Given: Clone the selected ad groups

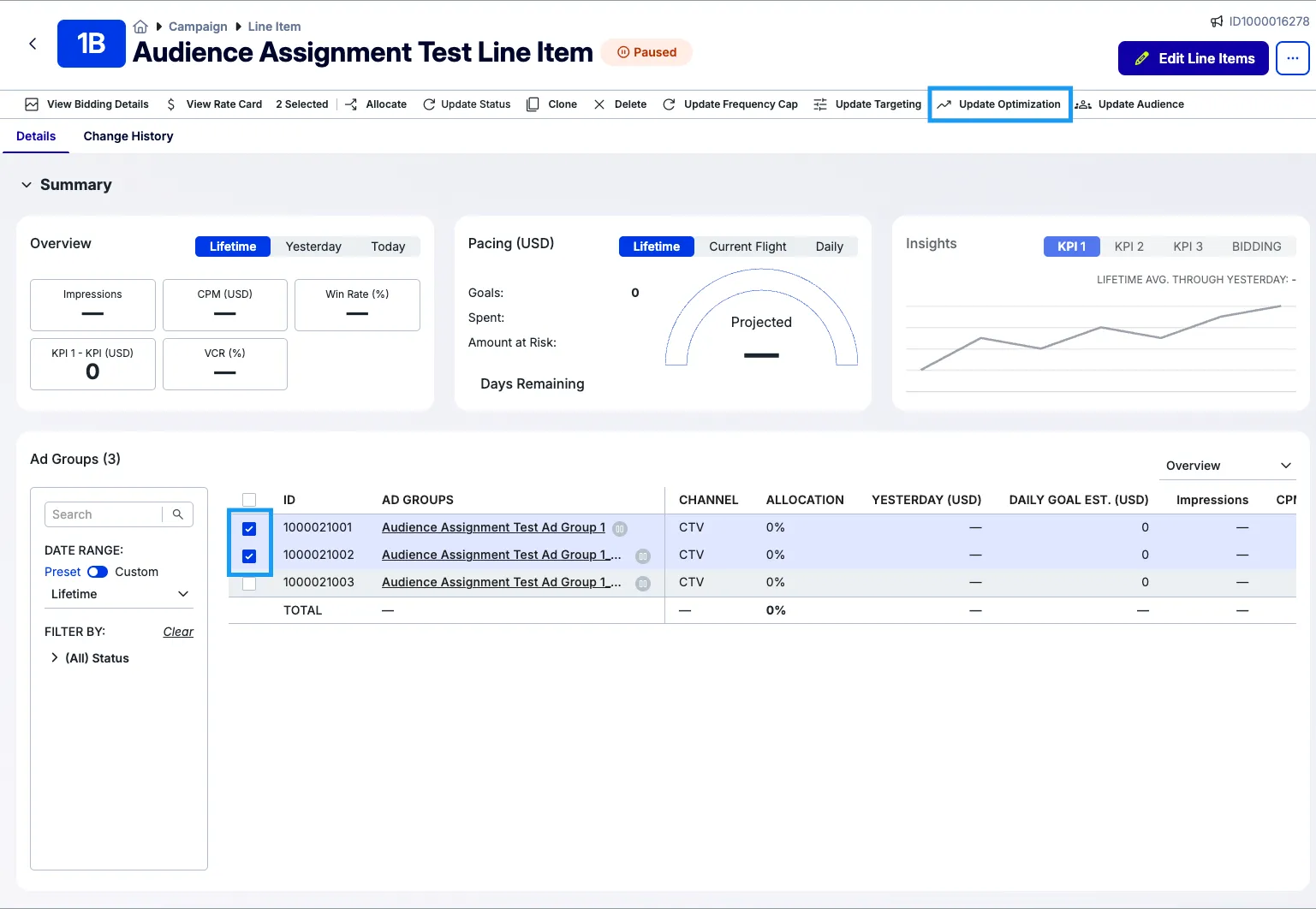Looking at the screenshot, I should [551, 104].
